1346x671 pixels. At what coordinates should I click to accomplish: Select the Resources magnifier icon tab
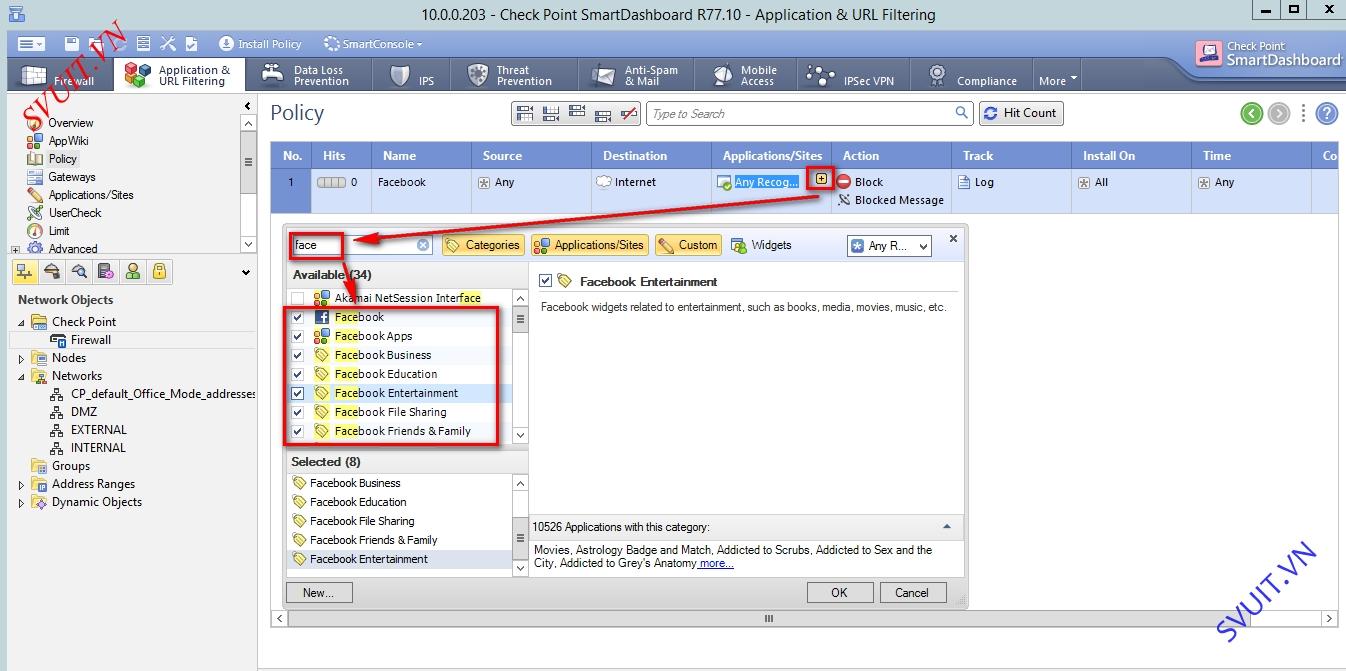[79, 271]
